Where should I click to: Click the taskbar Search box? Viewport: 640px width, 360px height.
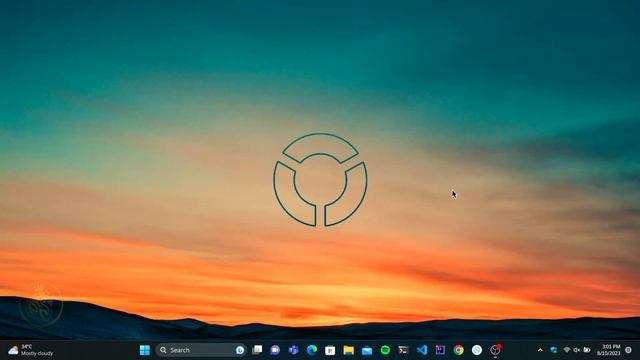point(201,350)
